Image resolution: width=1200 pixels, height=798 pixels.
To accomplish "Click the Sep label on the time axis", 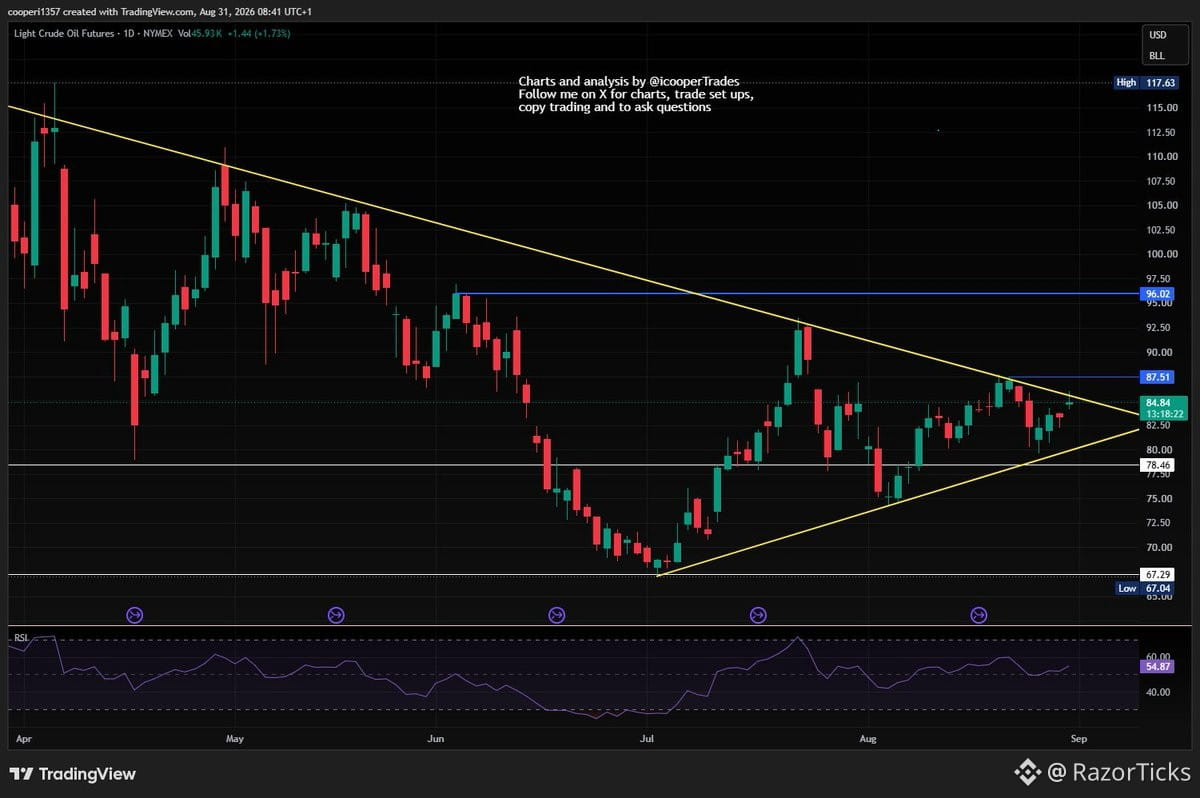I will (1078, 740).
